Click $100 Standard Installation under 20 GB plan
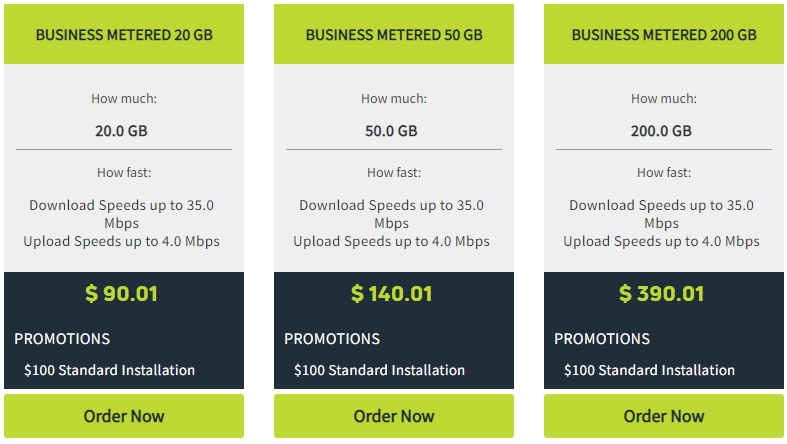The width and height of the screenshot is (787, 444). [109, 370]
